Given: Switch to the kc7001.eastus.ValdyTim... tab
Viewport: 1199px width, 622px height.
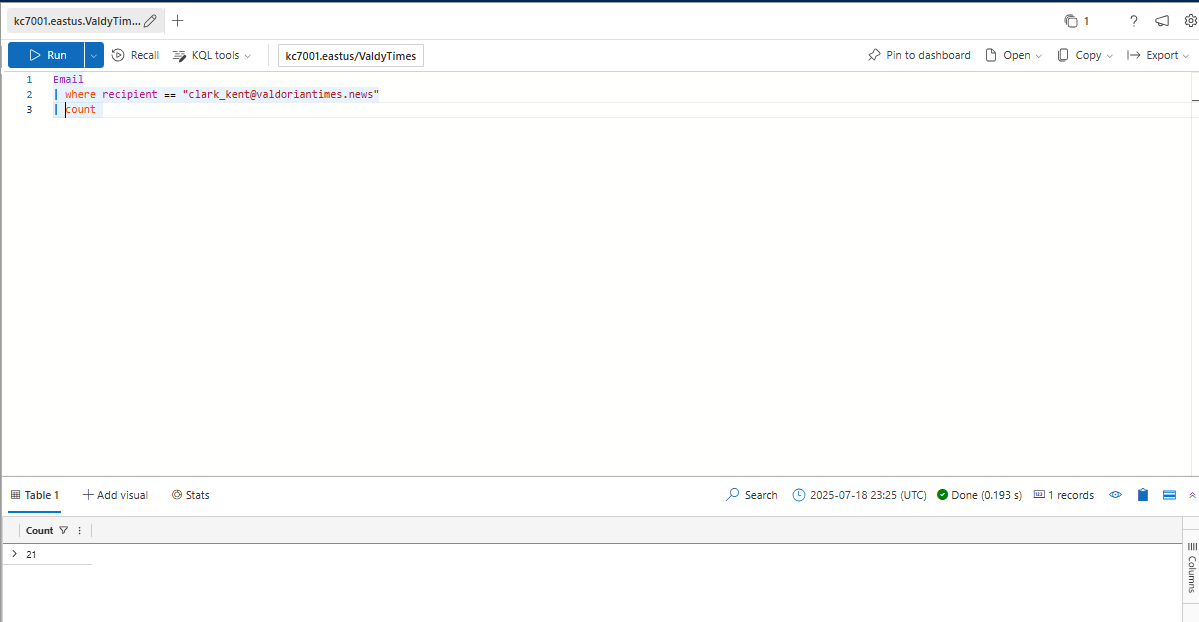Looking at the screenshot, I should [76, 21].
